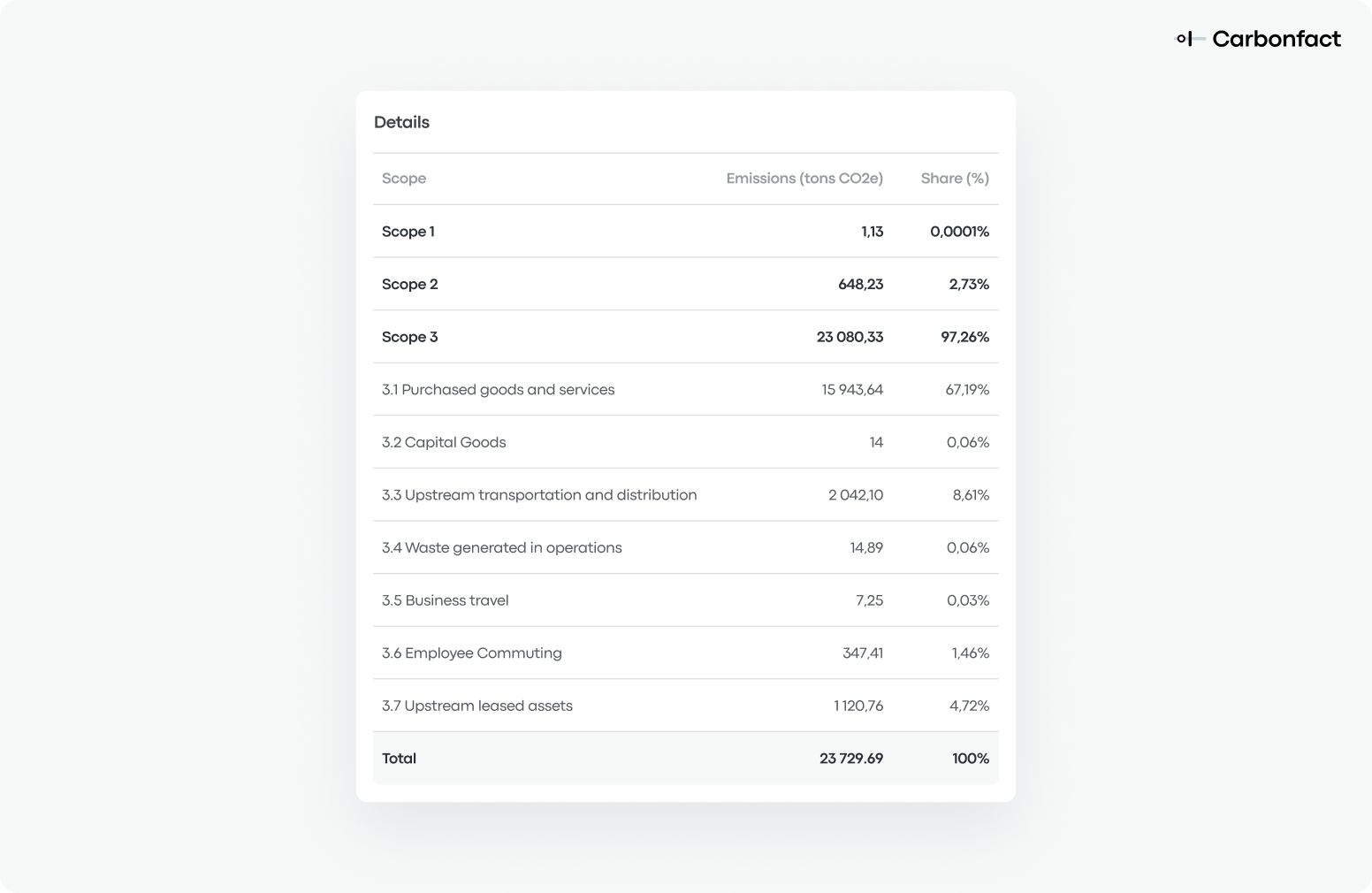The height and width of the screenshot is (893, 1372).
Task: Click the Carbonfact brand name text
Action: pos(1277,39)
